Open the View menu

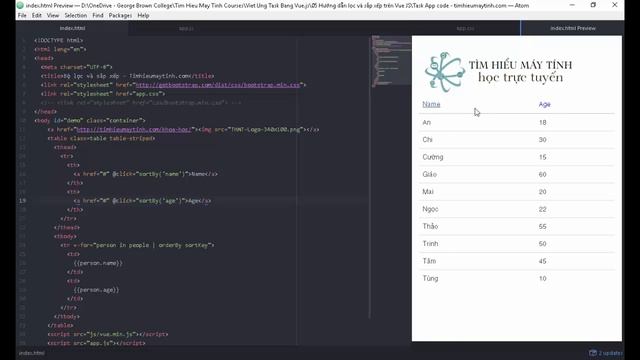pyautogui.click(x=53, y=16)
